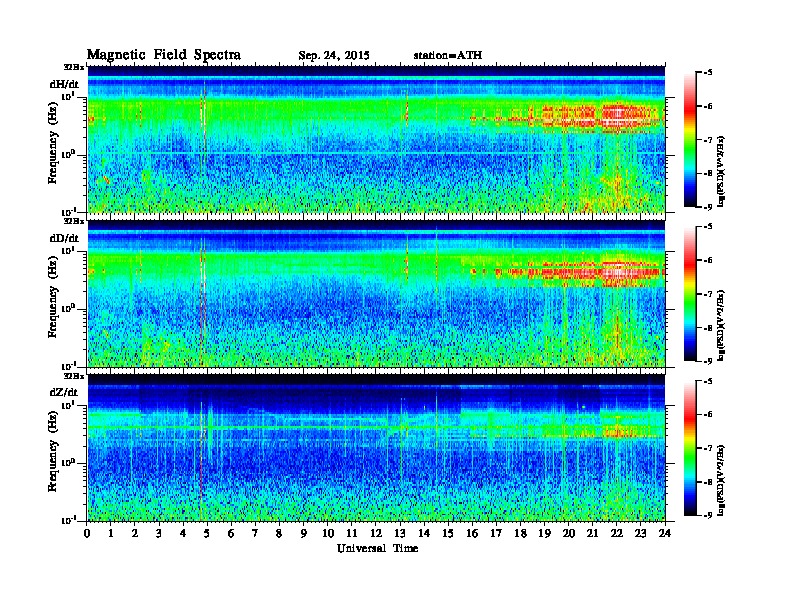
Task: Click hour tick label "20" on time axis
Action: tap(569, 533)
